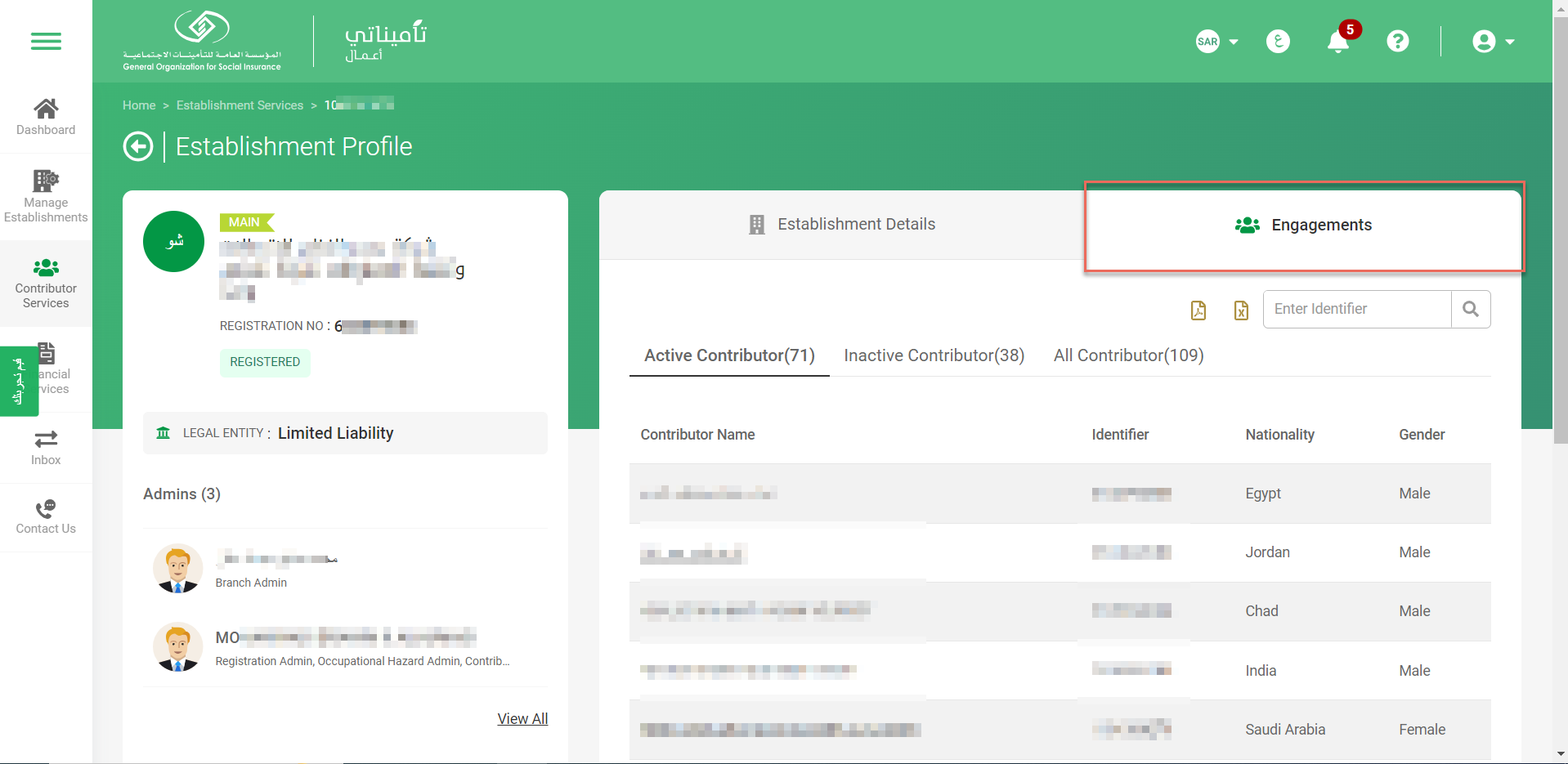Open Manage Establishments in sidebar
Viewport: 1568px width, 764px height.
pos(46,194)
